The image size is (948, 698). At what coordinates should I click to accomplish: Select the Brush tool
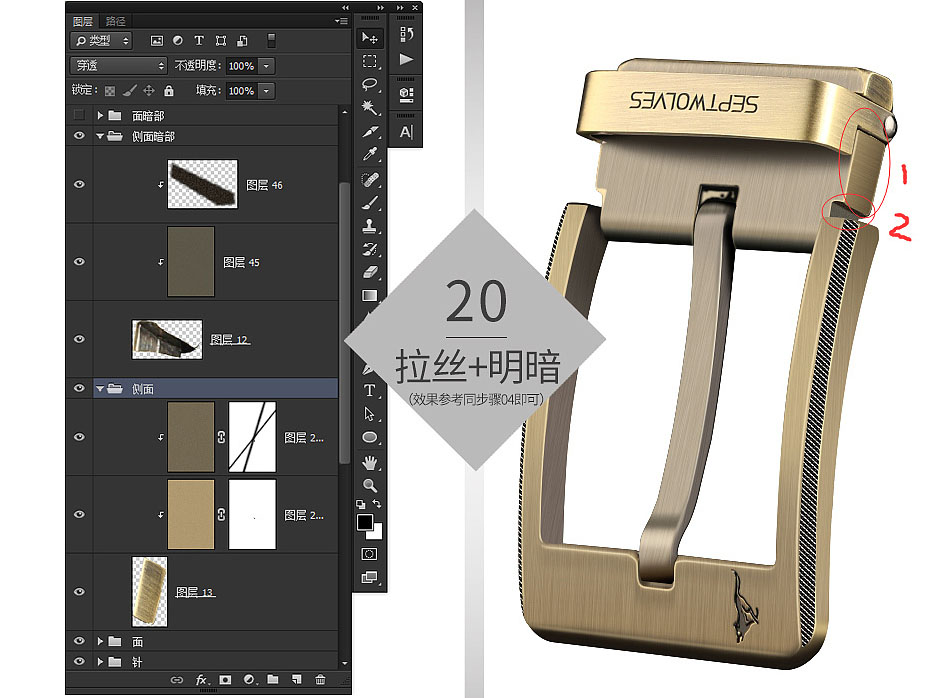coord(369,203)
